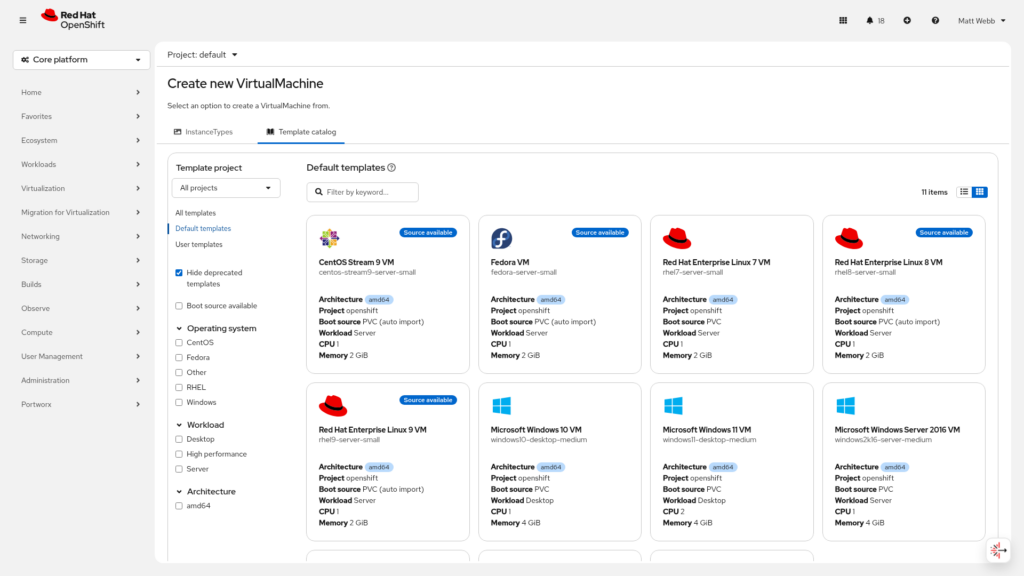Select the Fedora VM template logo

click(x=501, y=238)
